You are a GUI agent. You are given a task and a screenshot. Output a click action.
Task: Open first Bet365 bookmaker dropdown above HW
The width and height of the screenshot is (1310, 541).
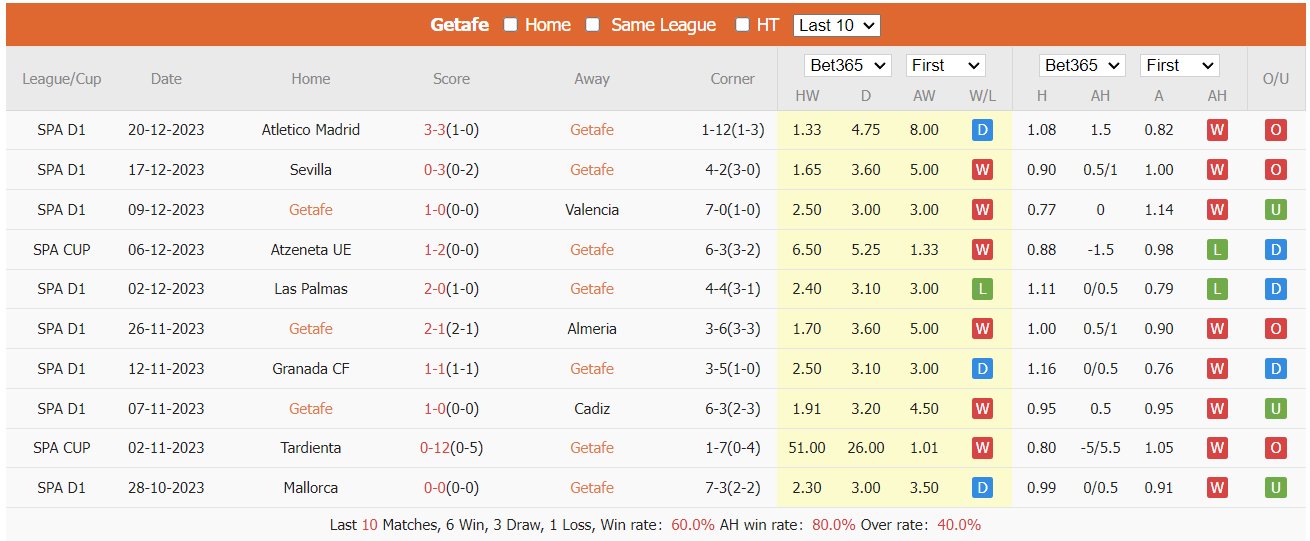pos(848,65)
